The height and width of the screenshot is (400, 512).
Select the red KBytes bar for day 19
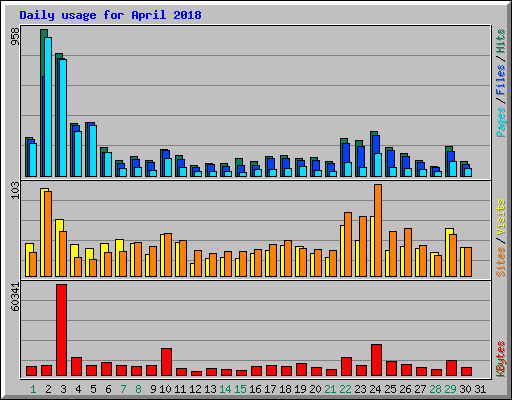[301, 370]
